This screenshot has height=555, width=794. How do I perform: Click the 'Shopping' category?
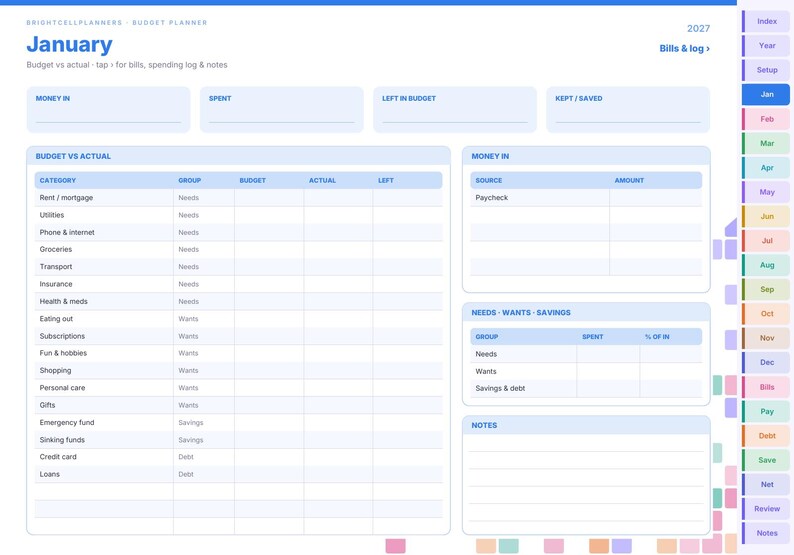coord(55,371)
